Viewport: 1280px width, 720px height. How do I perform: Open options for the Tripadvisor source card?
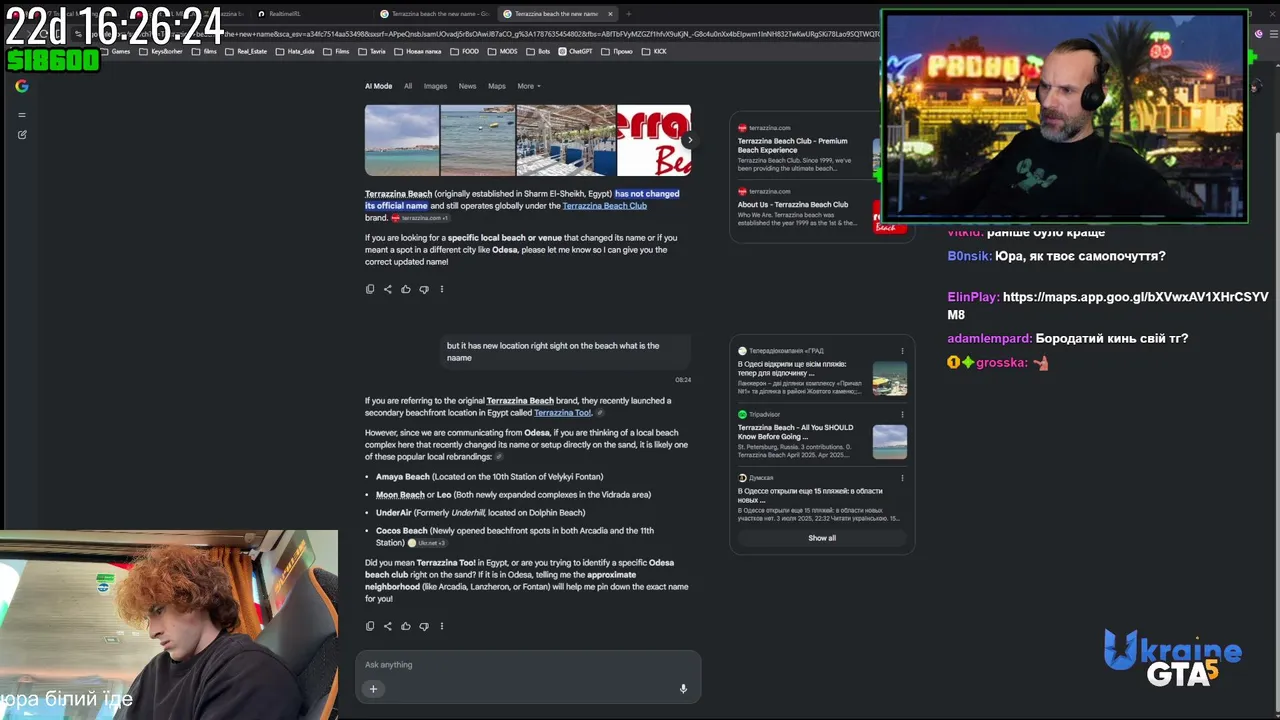[x=902, y=414]
